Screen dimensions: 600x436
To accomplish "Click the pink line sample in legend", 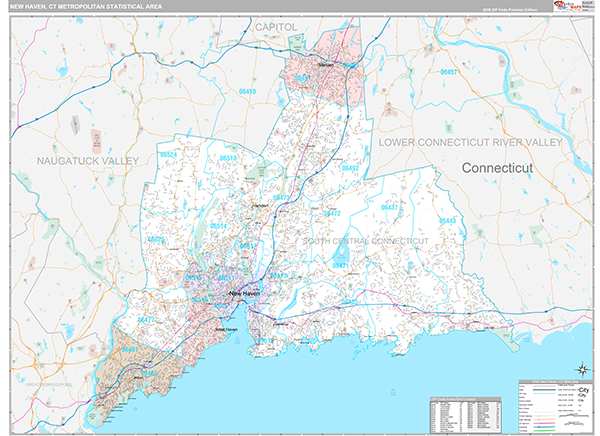I will 544,423.
